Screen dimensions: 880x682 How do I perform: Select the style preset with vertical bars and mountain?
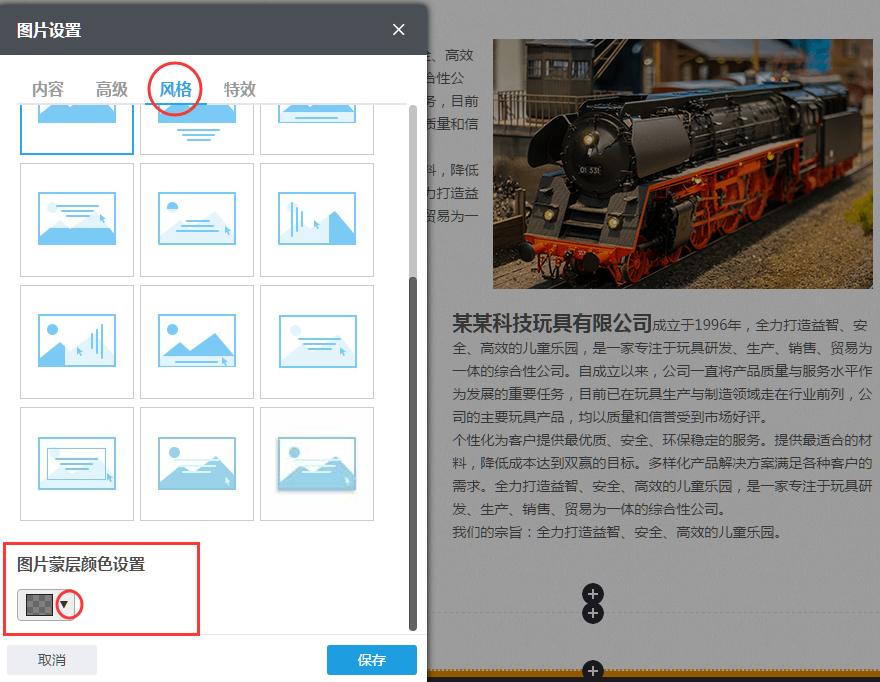pyautogui.click(x=316, y=220)
